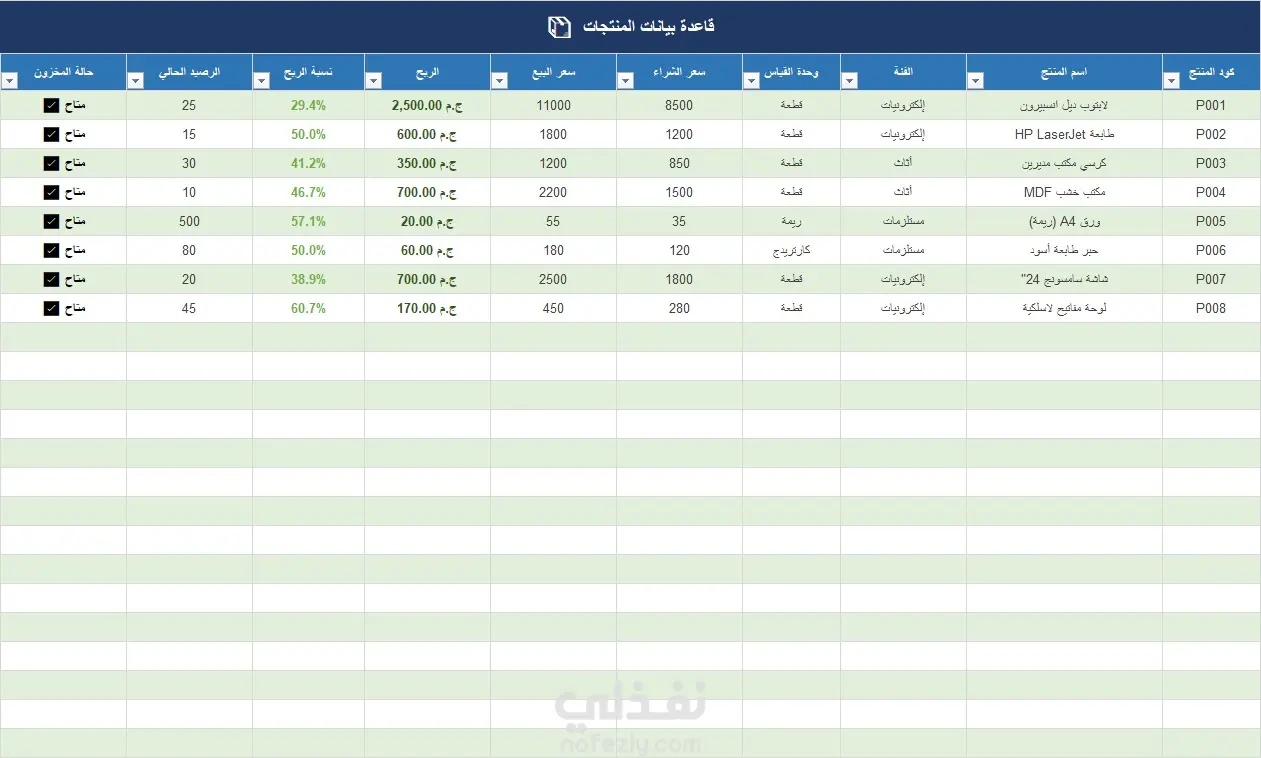Toggle stock checkbox in row P007
Image resolution: width=1261 pixels, height=758 pixels.
click(51, 279)
